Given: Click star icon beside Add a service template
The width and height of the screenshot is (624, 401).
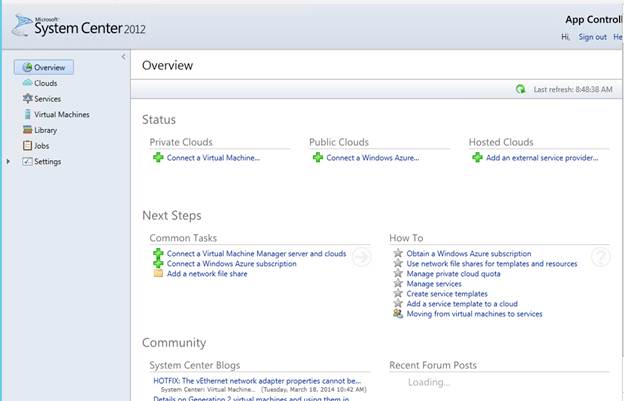Looking at the screenshot, I should (x=398, y=304).
